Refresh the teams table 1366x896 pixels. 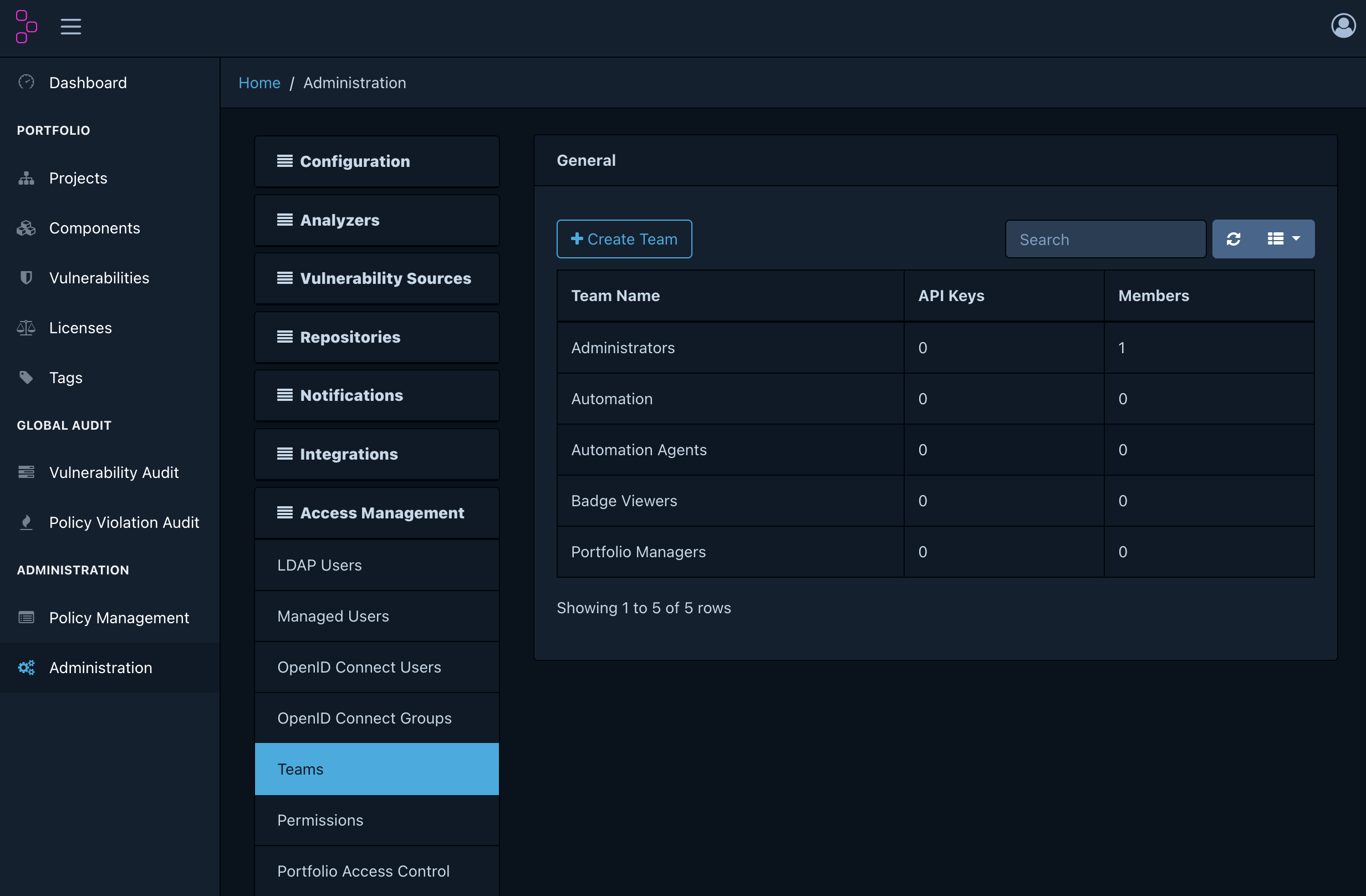tap(1234, 239)
